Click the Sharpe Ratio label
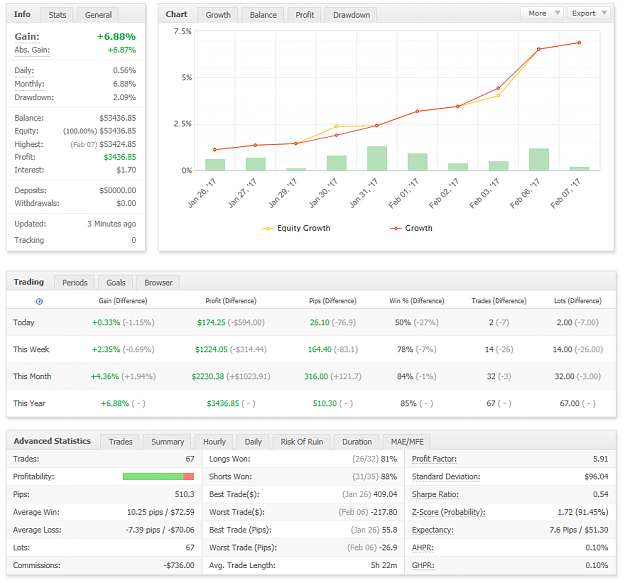This screenshot has height=583, width=625. (x=435, y=495)
